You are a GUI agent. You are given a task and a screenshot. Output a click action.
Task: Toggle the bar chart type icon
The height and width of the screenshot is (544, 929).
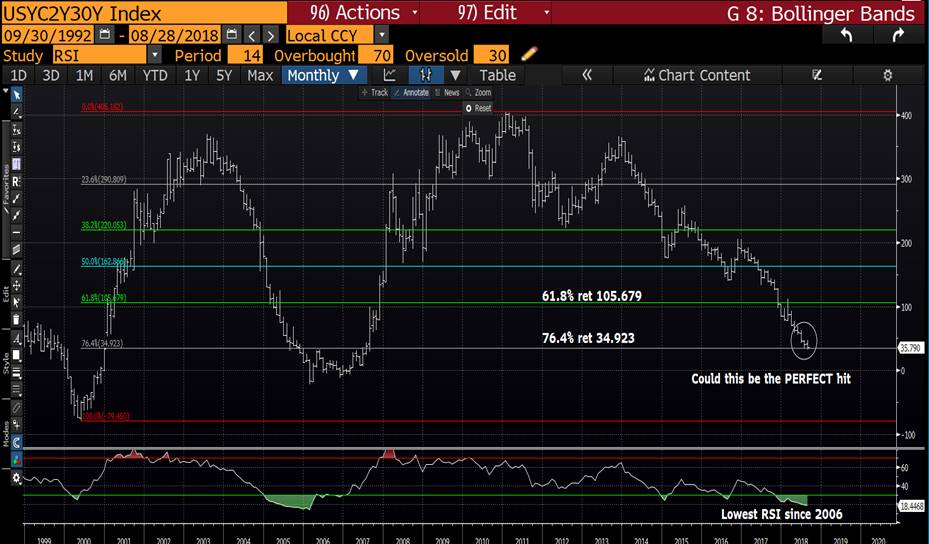(426, 75)
